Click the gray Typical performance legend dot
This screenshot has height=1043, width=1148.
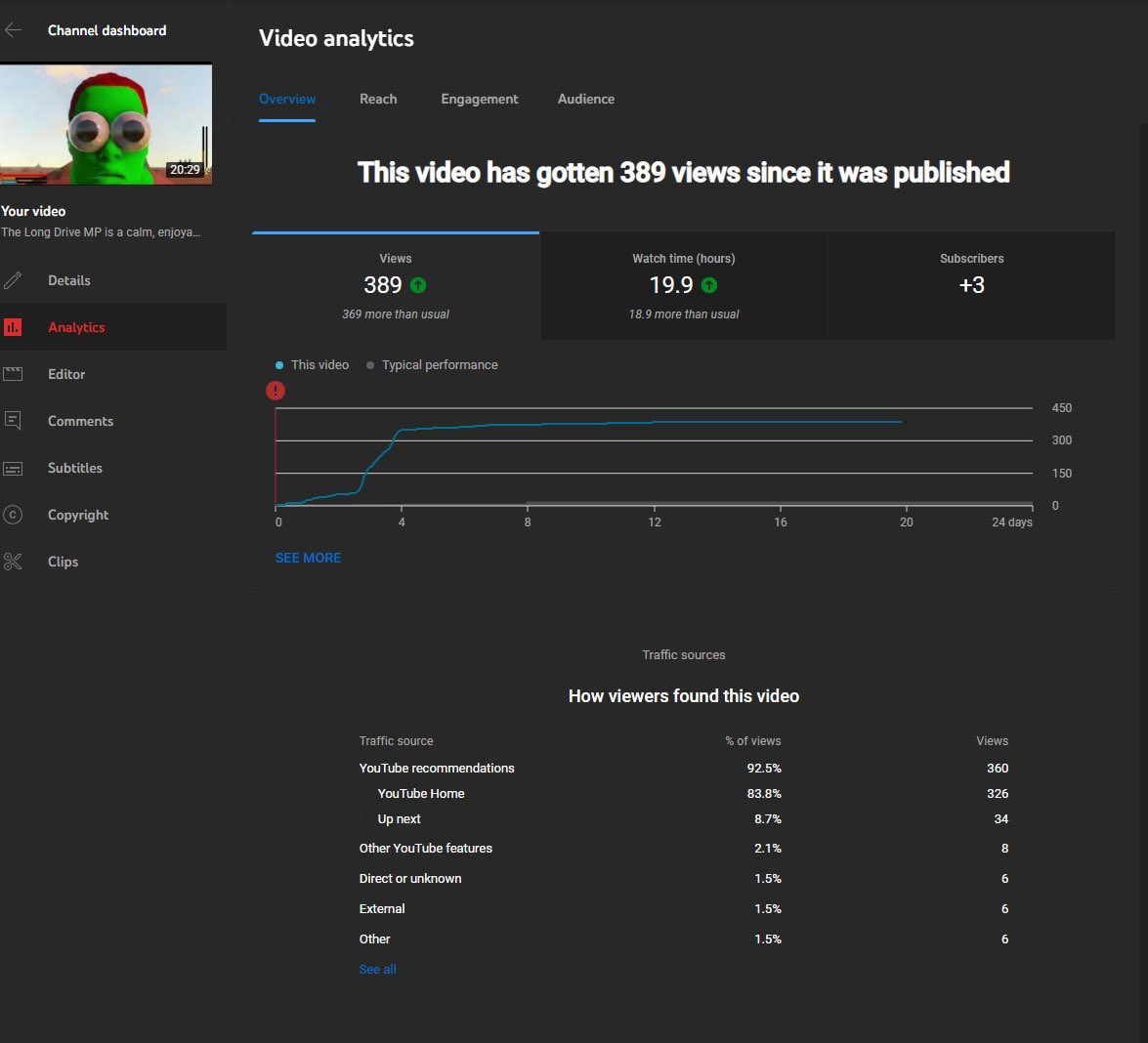(369, 364)
